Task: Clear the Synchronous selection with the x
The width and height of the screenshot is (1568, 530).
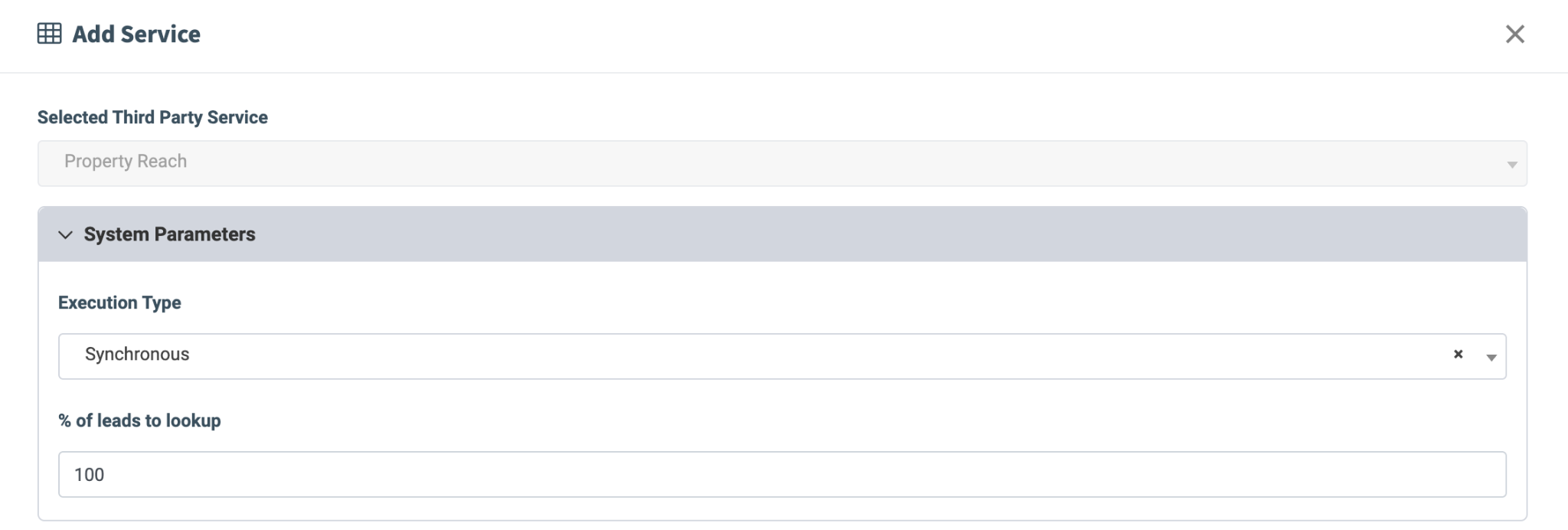Action: 1458,354
